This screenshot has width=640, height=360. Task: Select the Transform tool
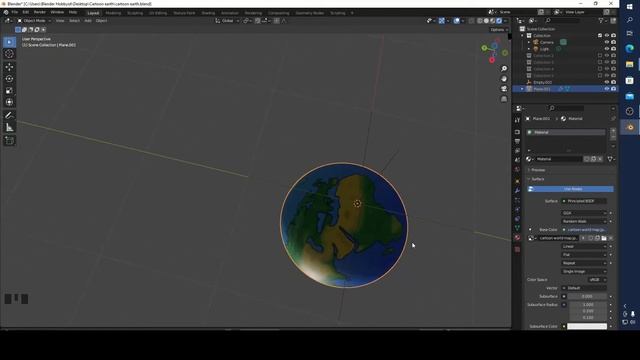pos(9,102)
